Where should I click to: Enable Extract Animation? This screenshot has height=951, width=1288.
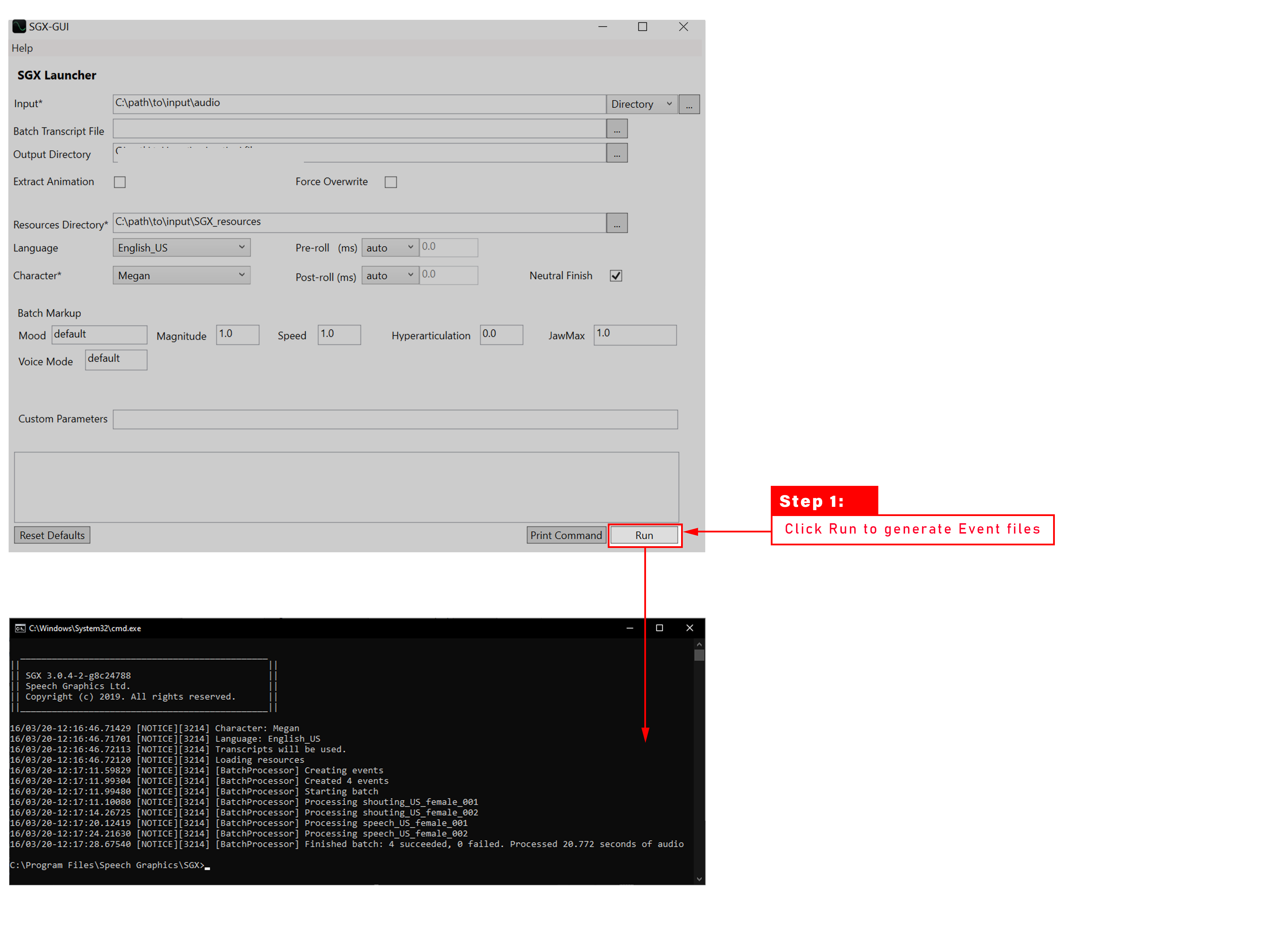120,182
